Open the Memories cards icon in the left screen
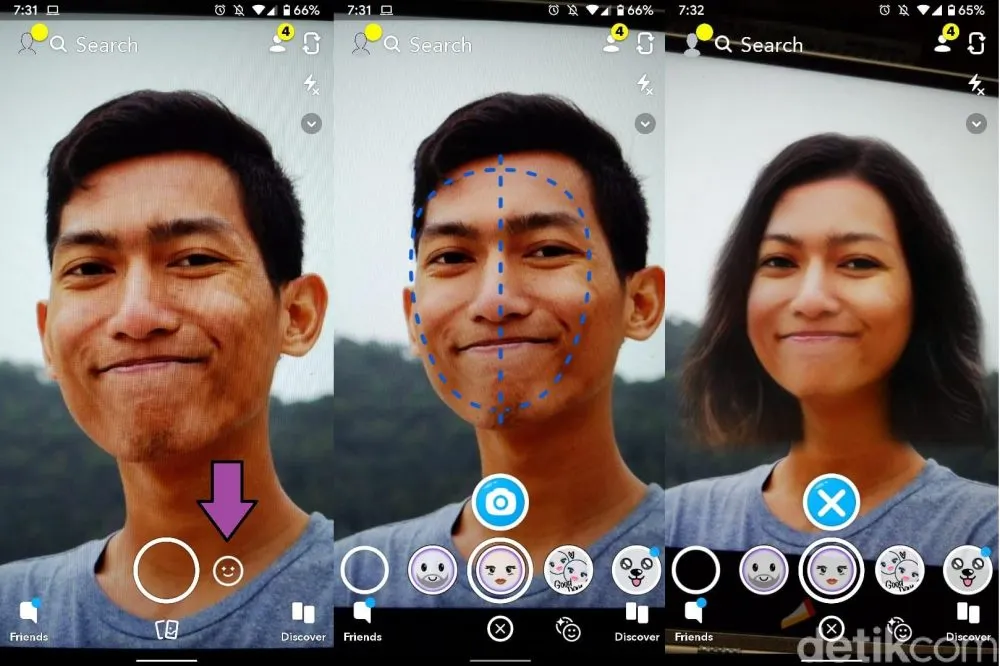Image resolution: width=1000 pixels, height=666 pixels. 166,629
